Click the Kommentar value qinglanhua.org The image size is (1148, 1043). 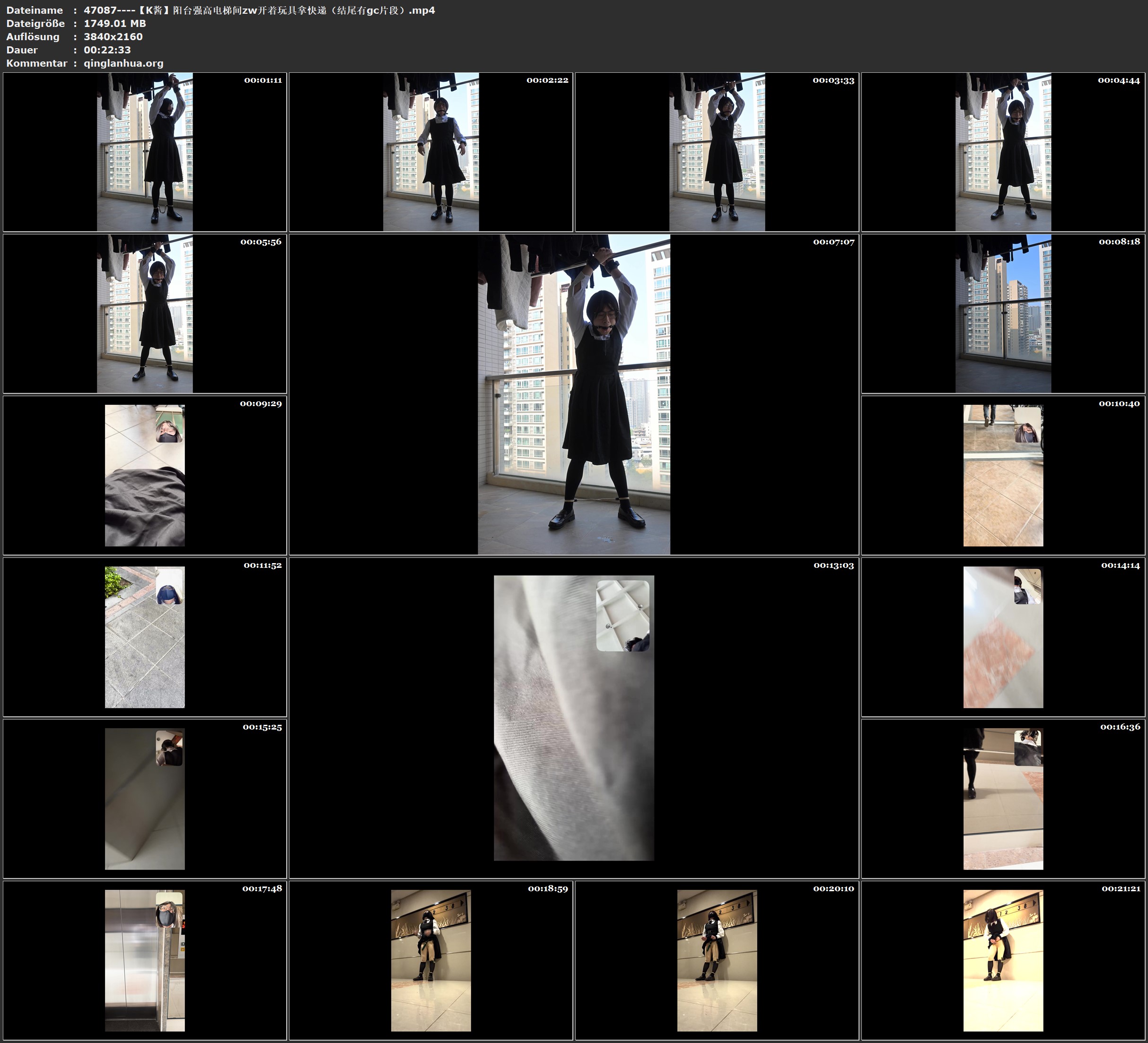pos(123,63)
